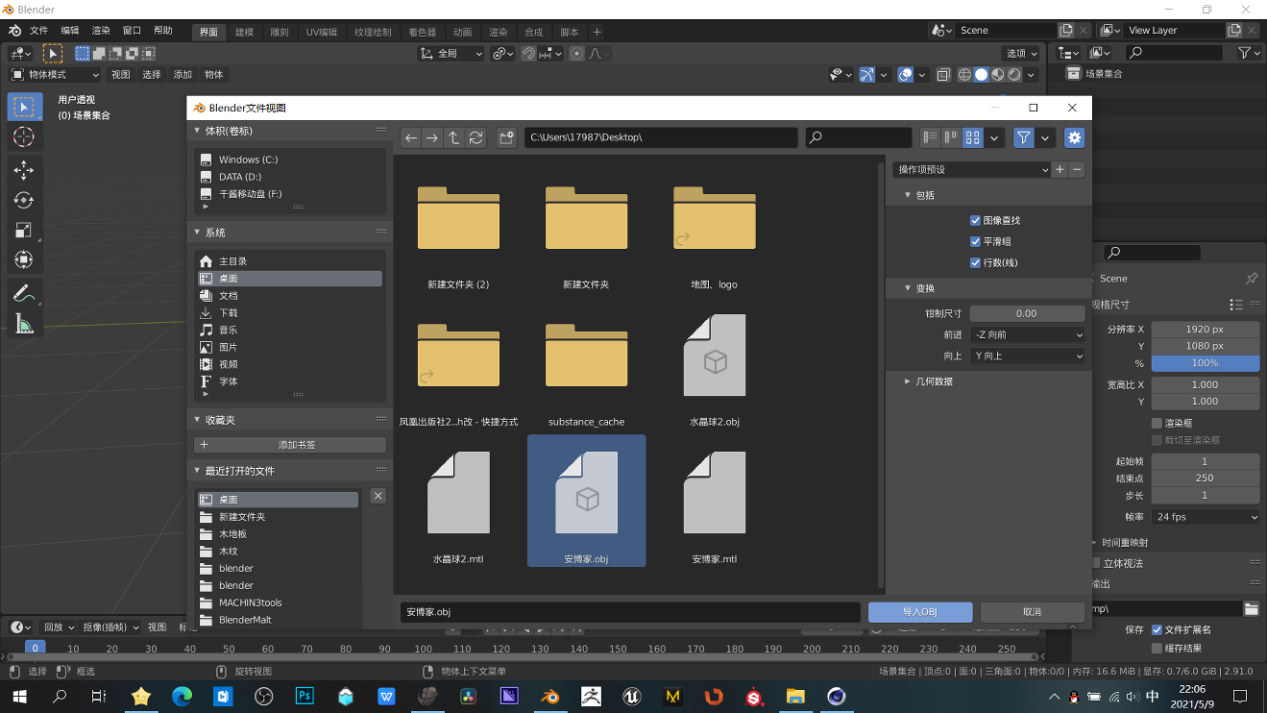Add a new operator preset
The image size is (1267, 713).
point(1060,170)
